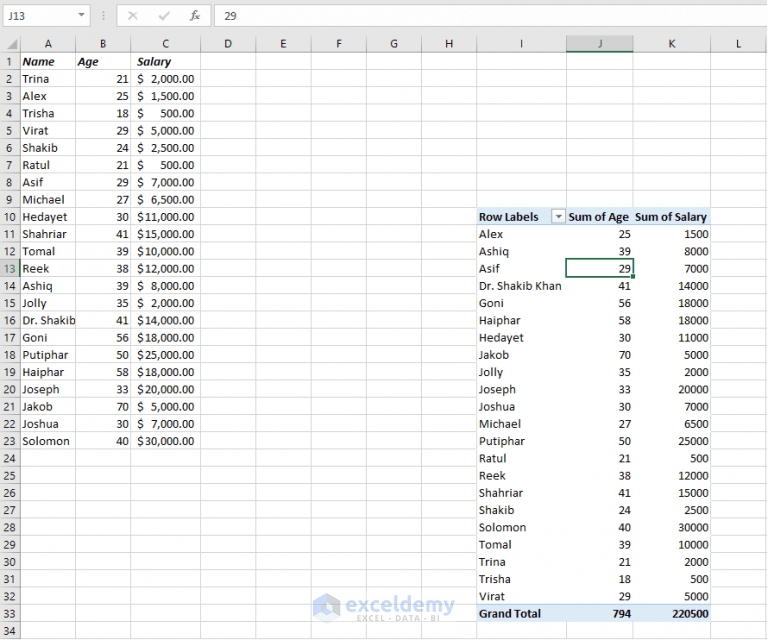The height and width of the screenshot is (640, 768).
Task: Select column C header
Action: click(x=166, y=44)
